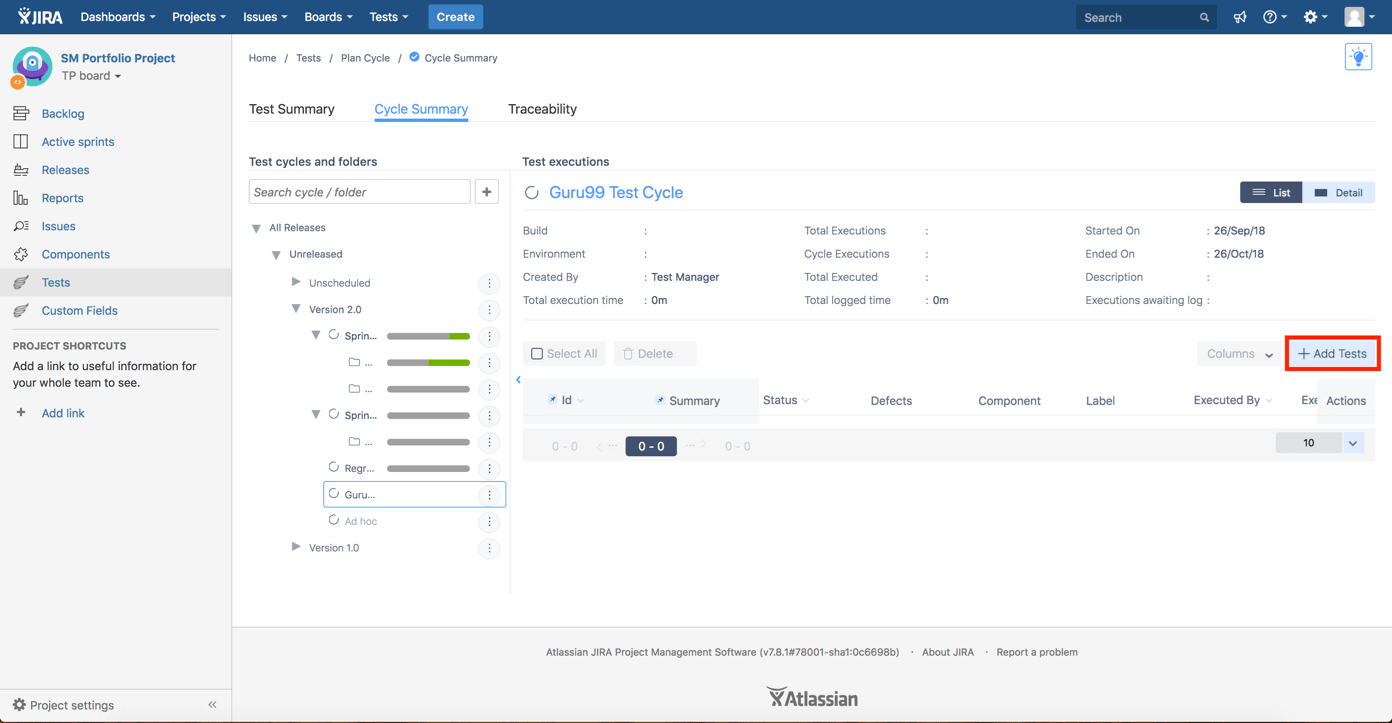The width and height of the screenshot is (1392, 723).
Task: Open the page size dropdown showing 10
Action: tap(1353, 443)
